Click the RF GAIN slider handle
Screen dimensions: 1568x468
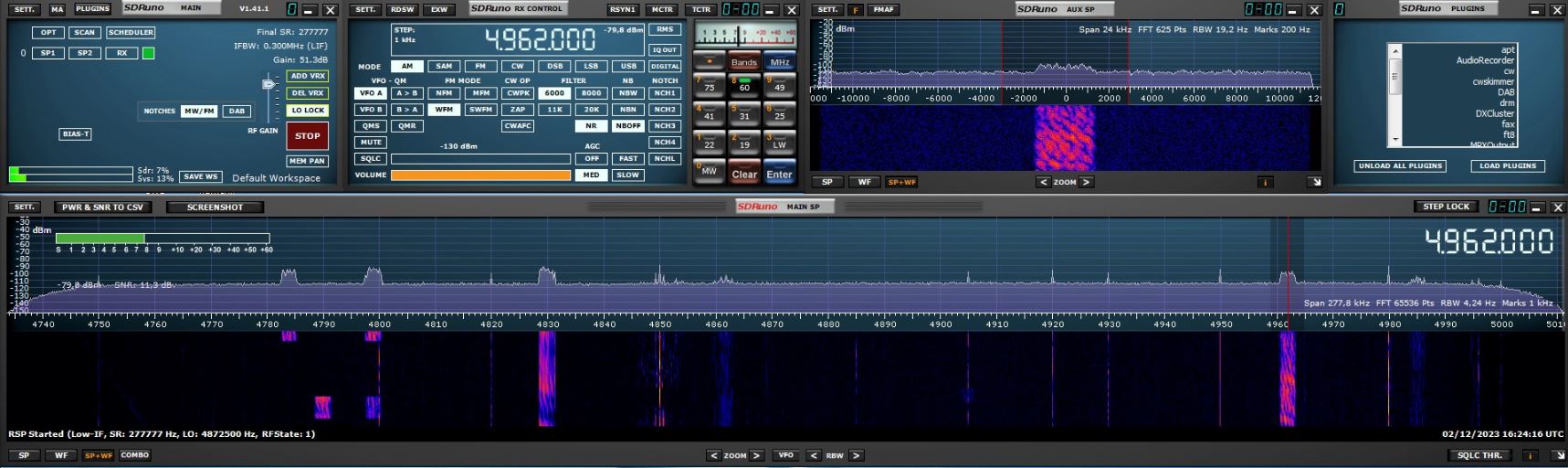click(x=268, y=84)
